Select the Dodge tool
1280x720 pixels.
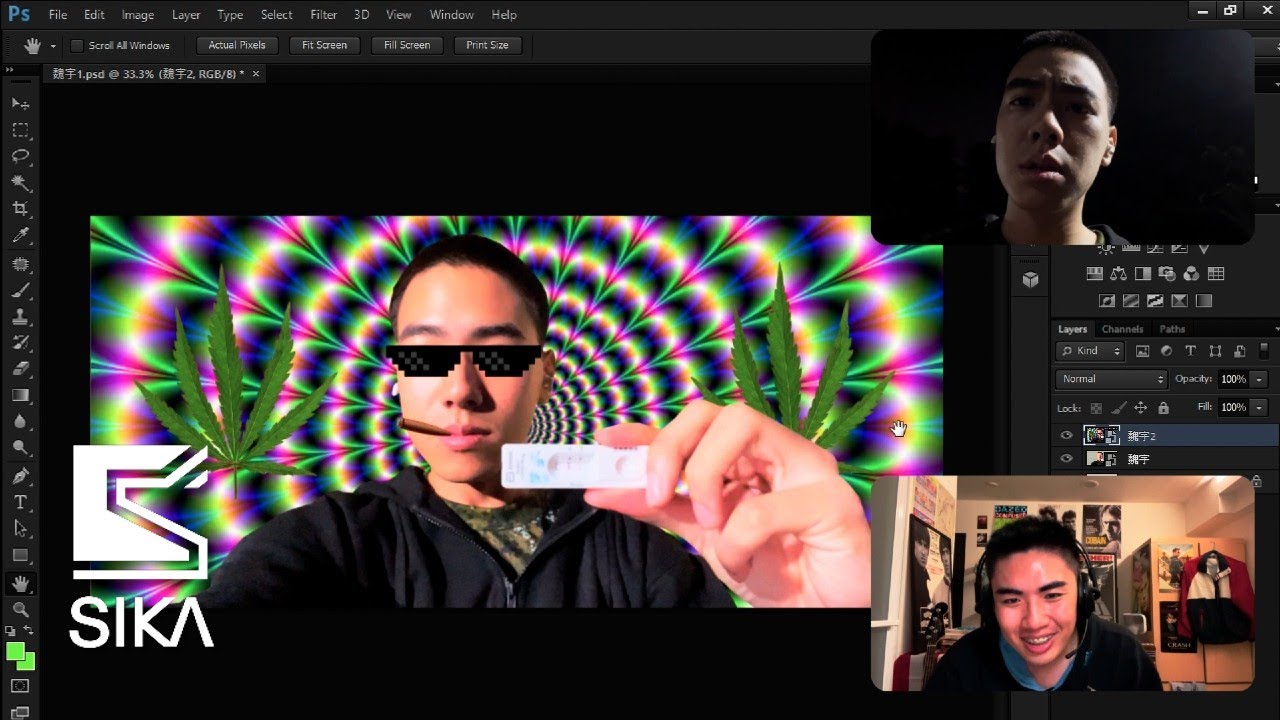(20, 448)
